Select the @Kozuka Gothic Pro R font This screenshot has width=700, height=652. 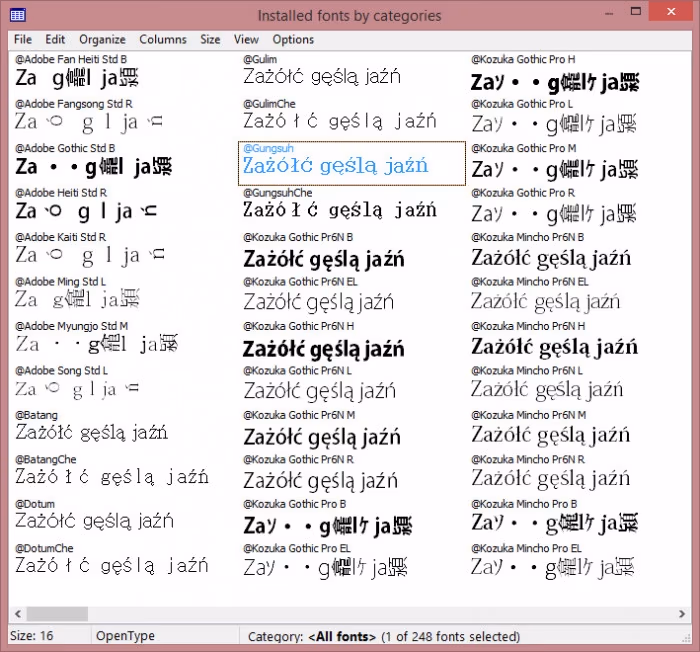579,207
